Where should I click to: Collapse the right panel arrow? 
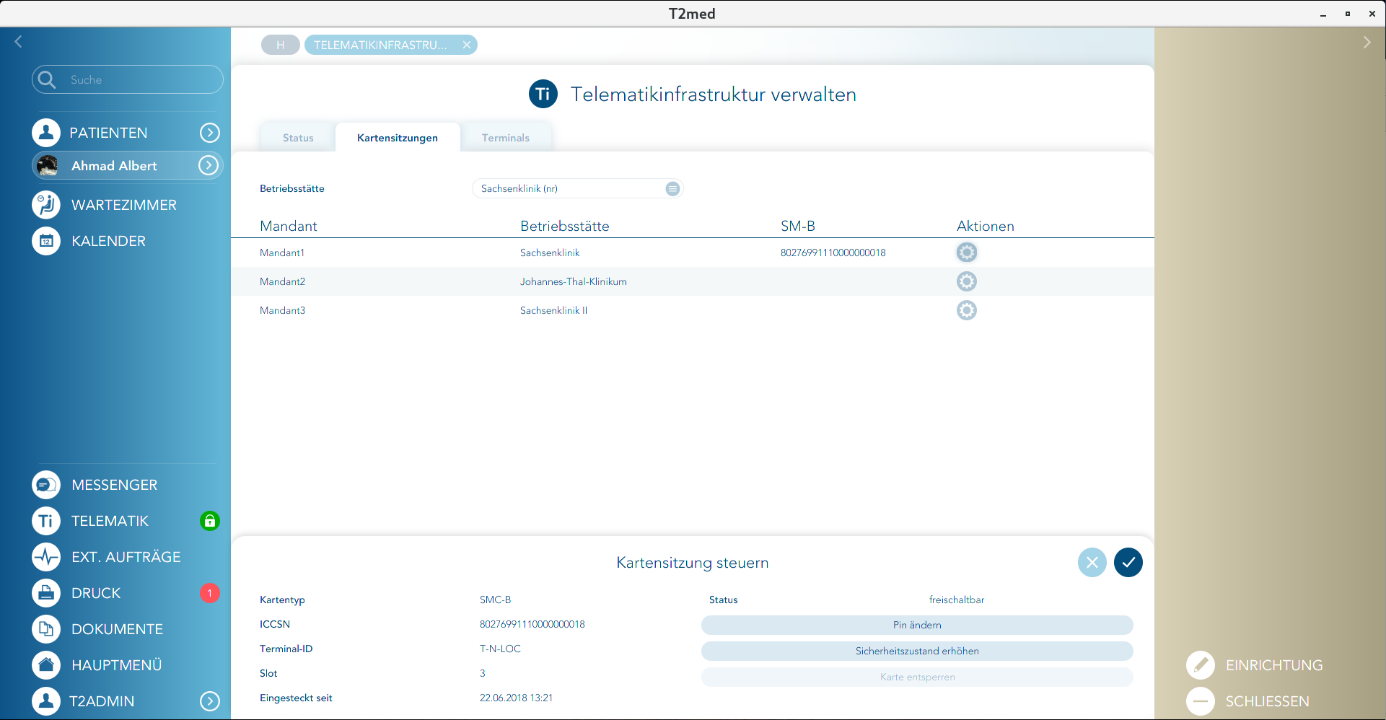1367,42
